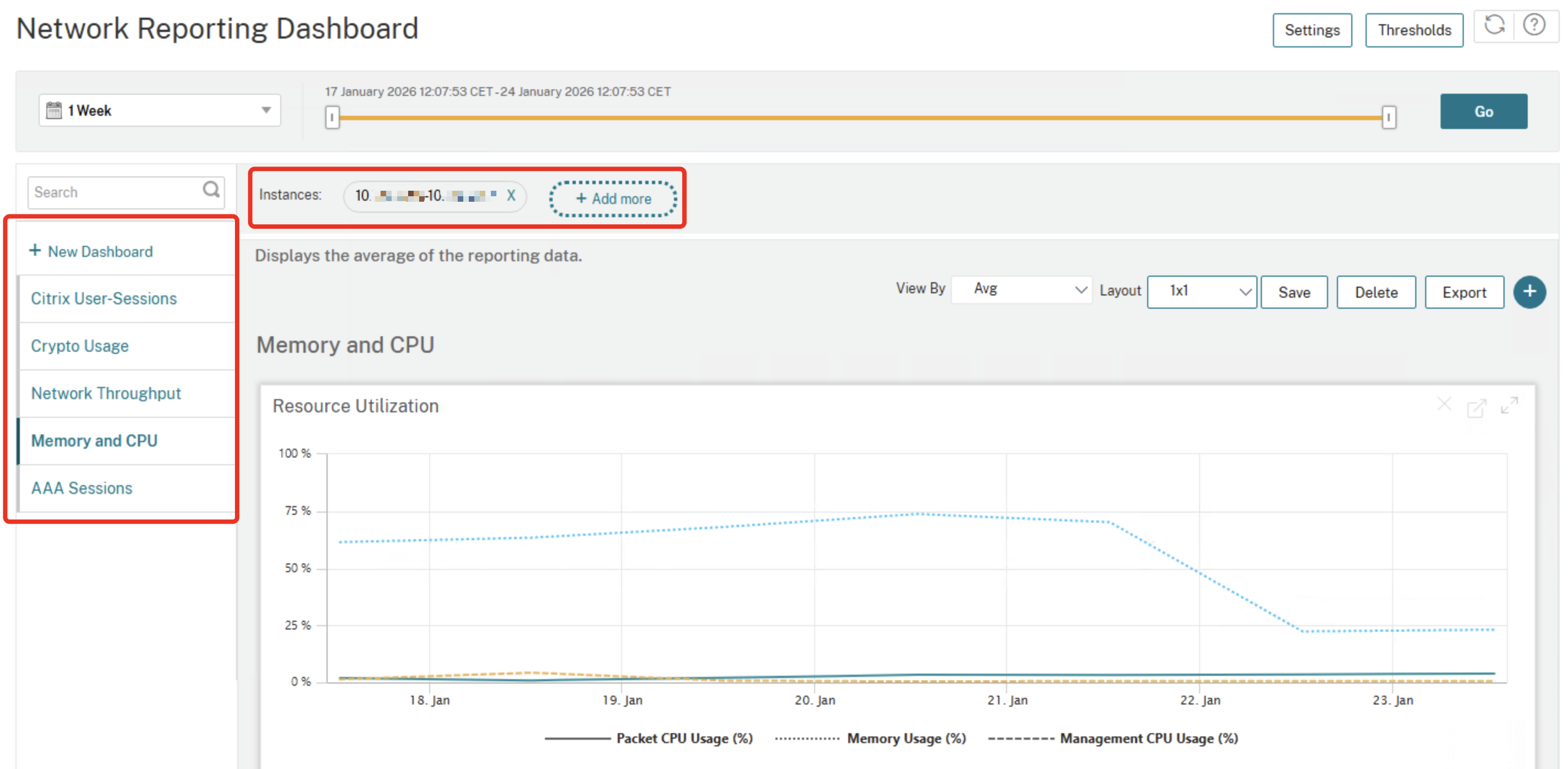Expand the Resource Utilization chart fullscreen
This screenshot has height=769, width=1568.
coord(1509,405)
